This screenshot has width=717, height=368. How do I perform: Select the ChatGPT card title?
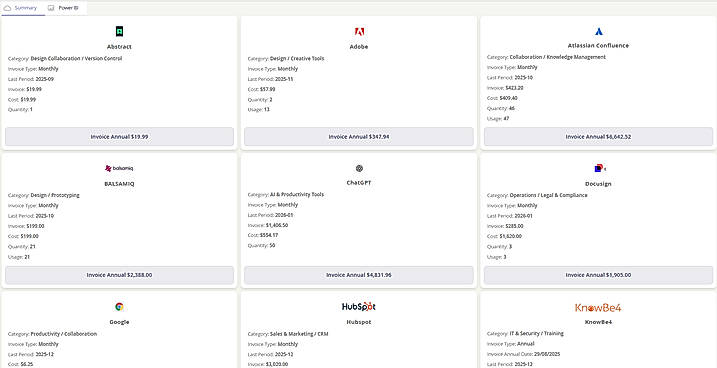[x=359, y=182]
